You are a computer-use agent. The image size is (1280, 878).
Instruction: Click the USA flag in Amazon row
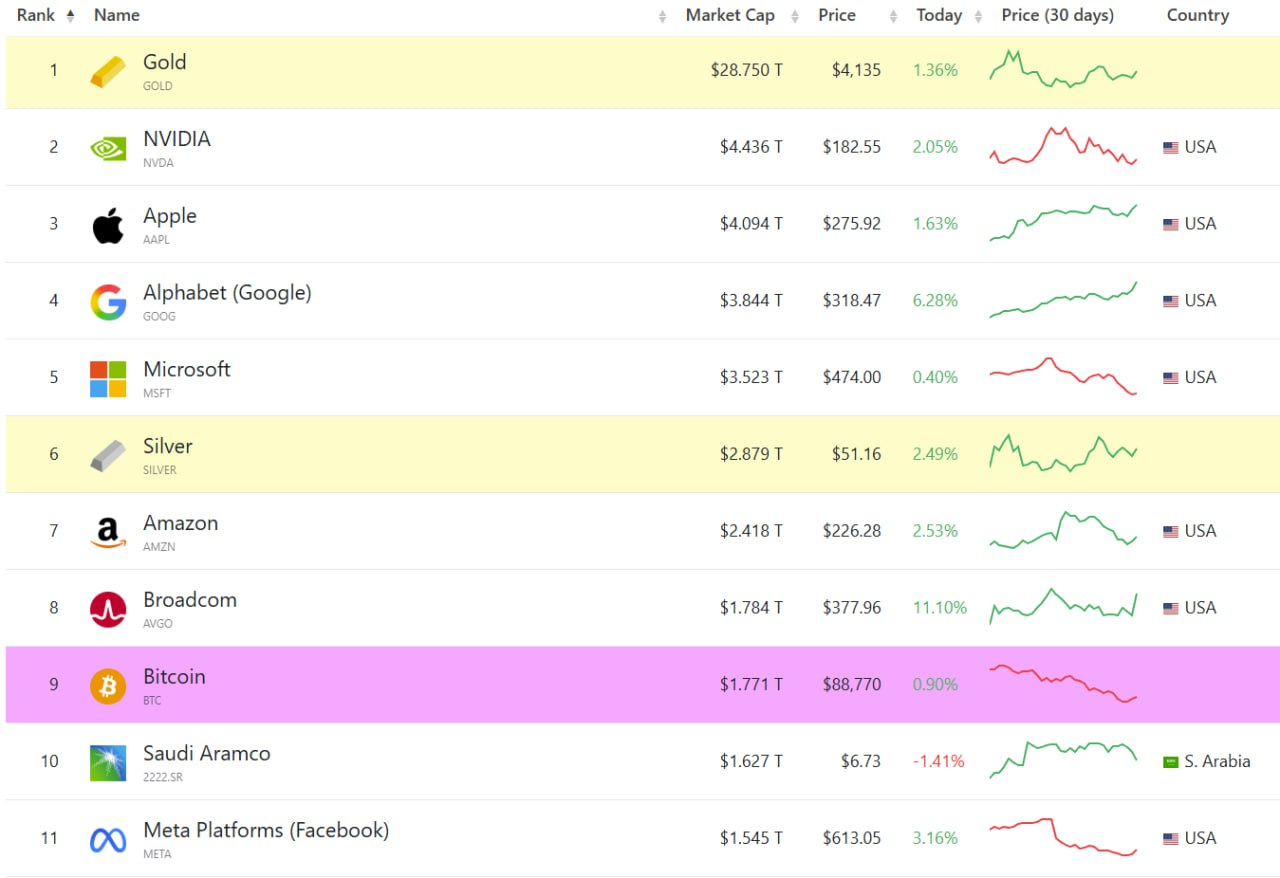click(x=1170, y=532)
